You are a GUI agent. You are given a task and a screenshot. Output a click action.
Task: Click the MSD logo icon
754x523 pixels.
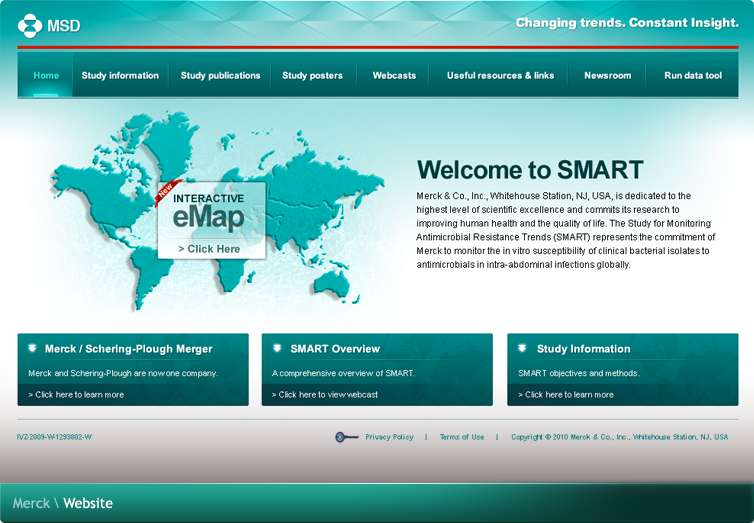(30, 25)
